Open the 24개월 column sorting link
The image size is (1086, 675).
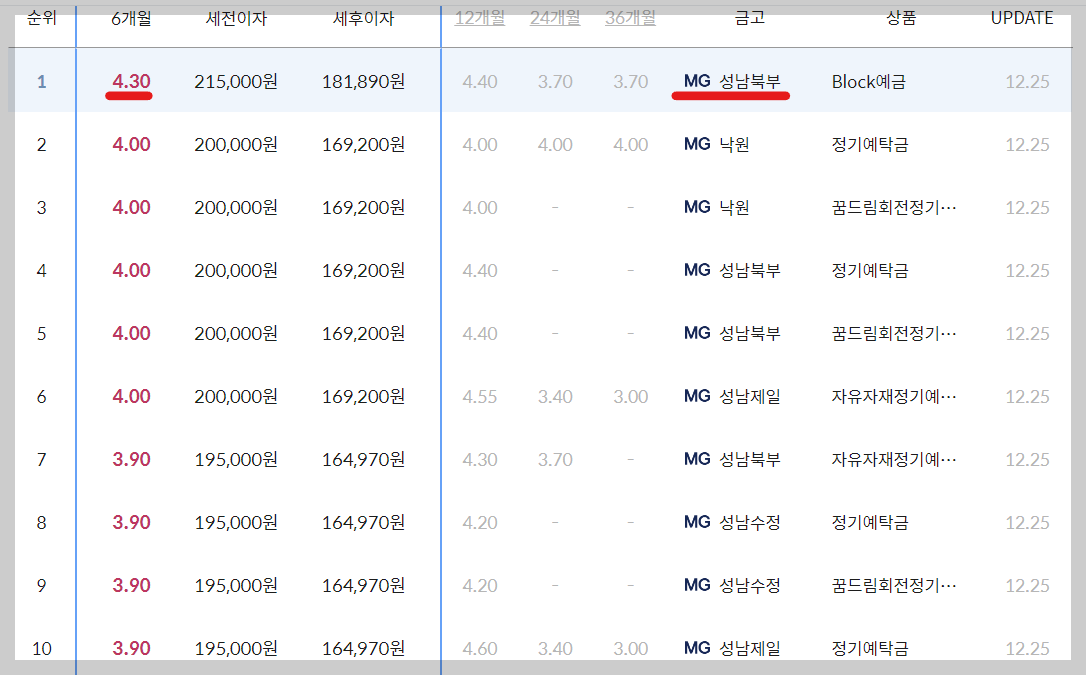pos(555,17)
